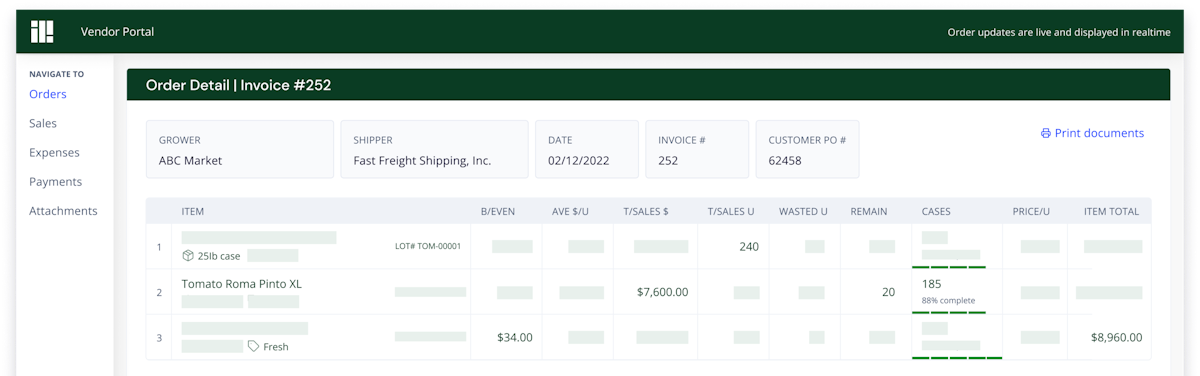Click the ABC Market grower field

(x=240, y=150)
